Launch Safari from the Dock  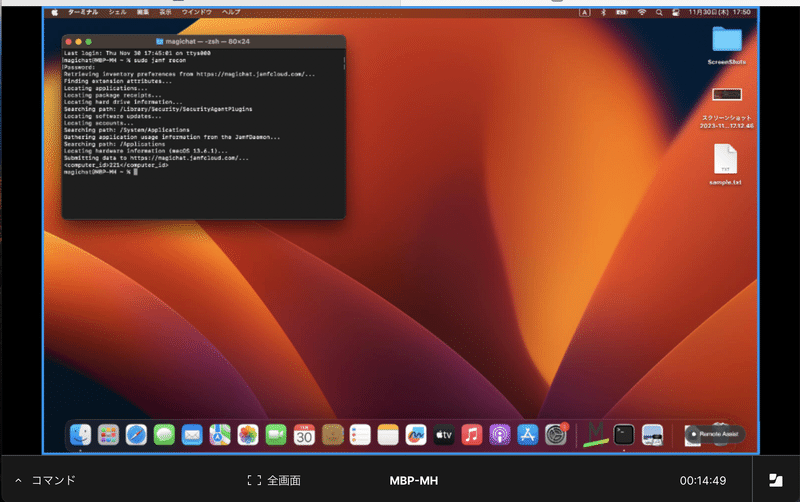(x=136, y=435)
